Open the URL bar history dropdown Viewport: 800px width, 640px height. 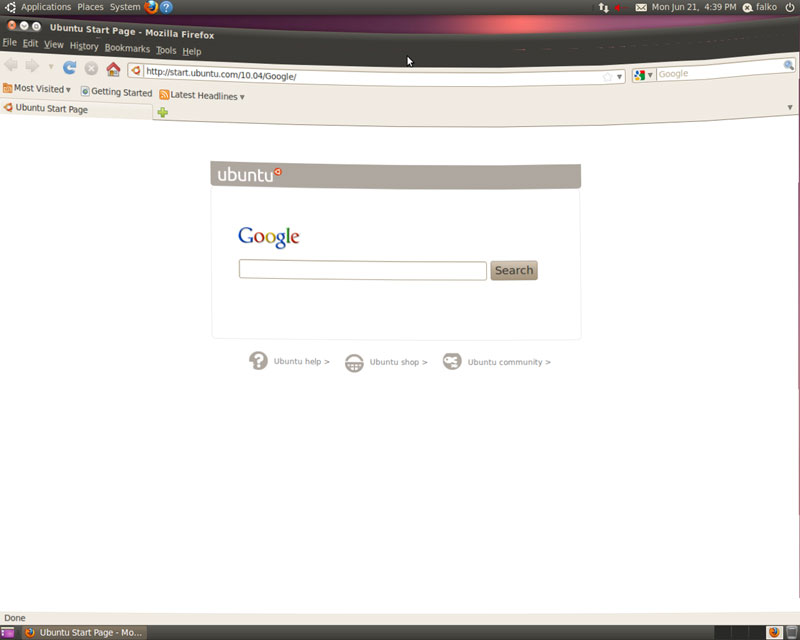pyautogui.click(x=619, y=77)
